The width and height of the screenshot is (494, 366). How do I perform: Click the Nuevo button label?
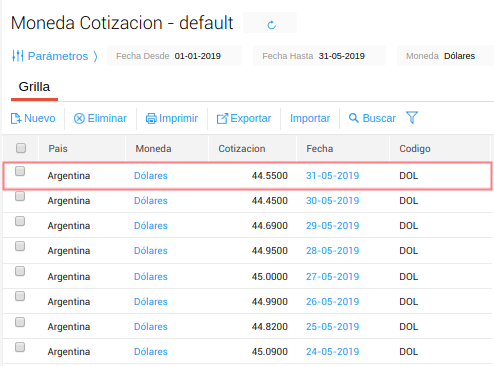tap(40, 118)
